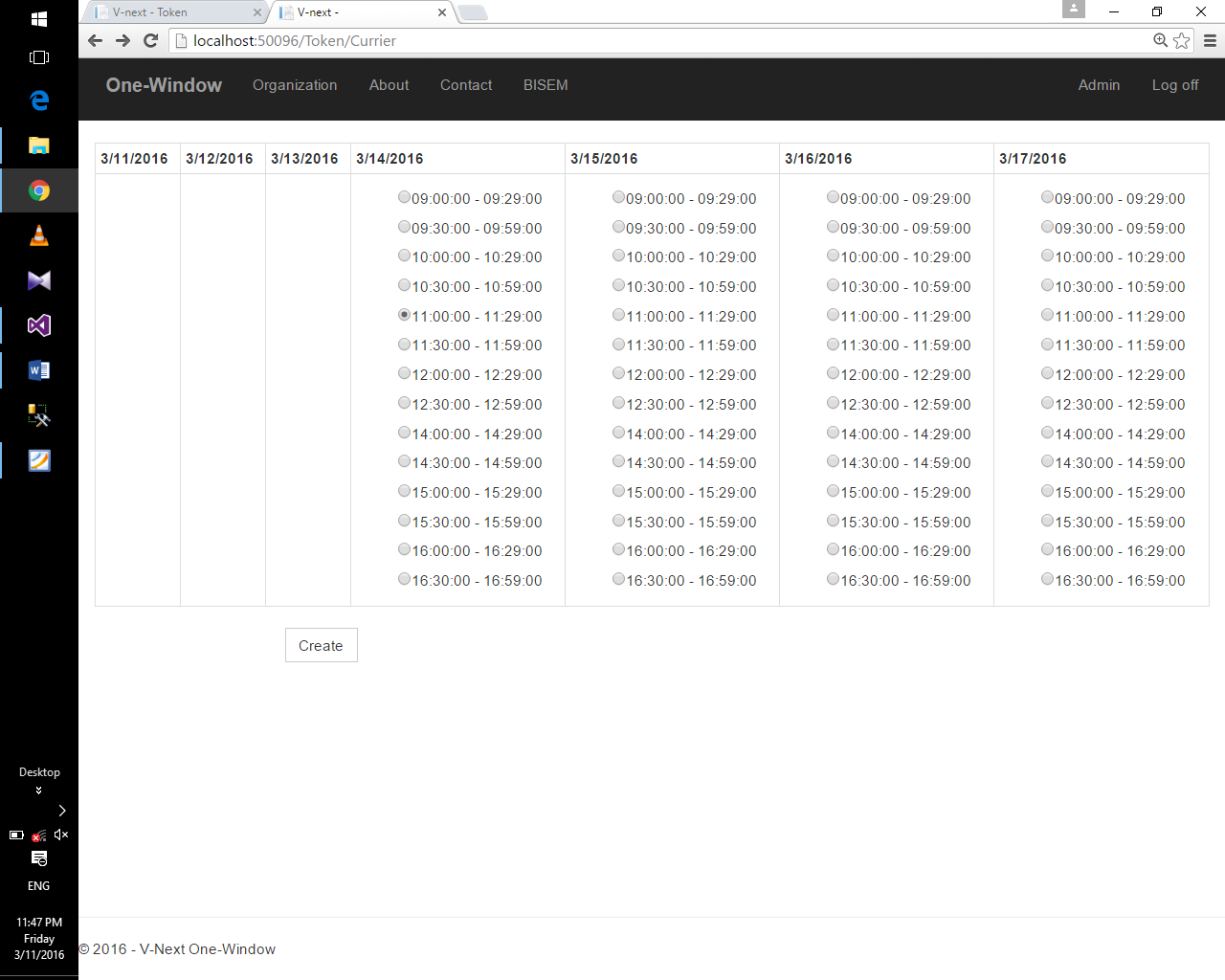1225x980 pixels.
Task: Show hidden tray icons arrow
Action: click(62, 811)
